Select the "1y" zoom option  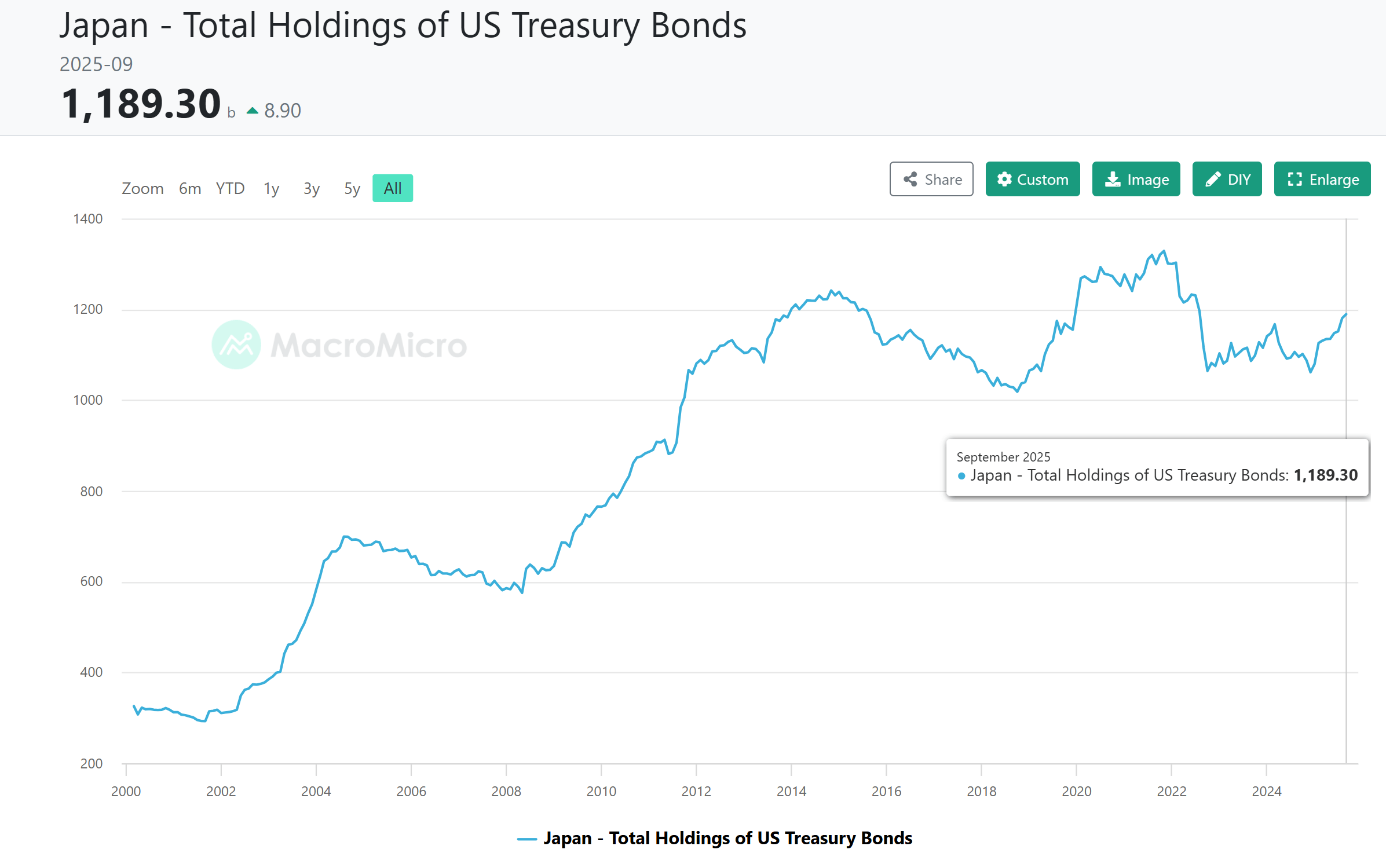point(270,188)
